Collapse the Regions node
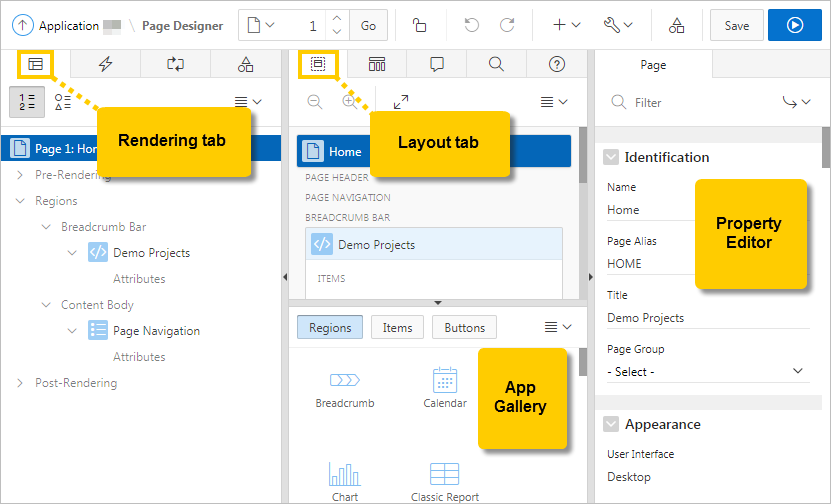831x504 pixels. [20, 201]
